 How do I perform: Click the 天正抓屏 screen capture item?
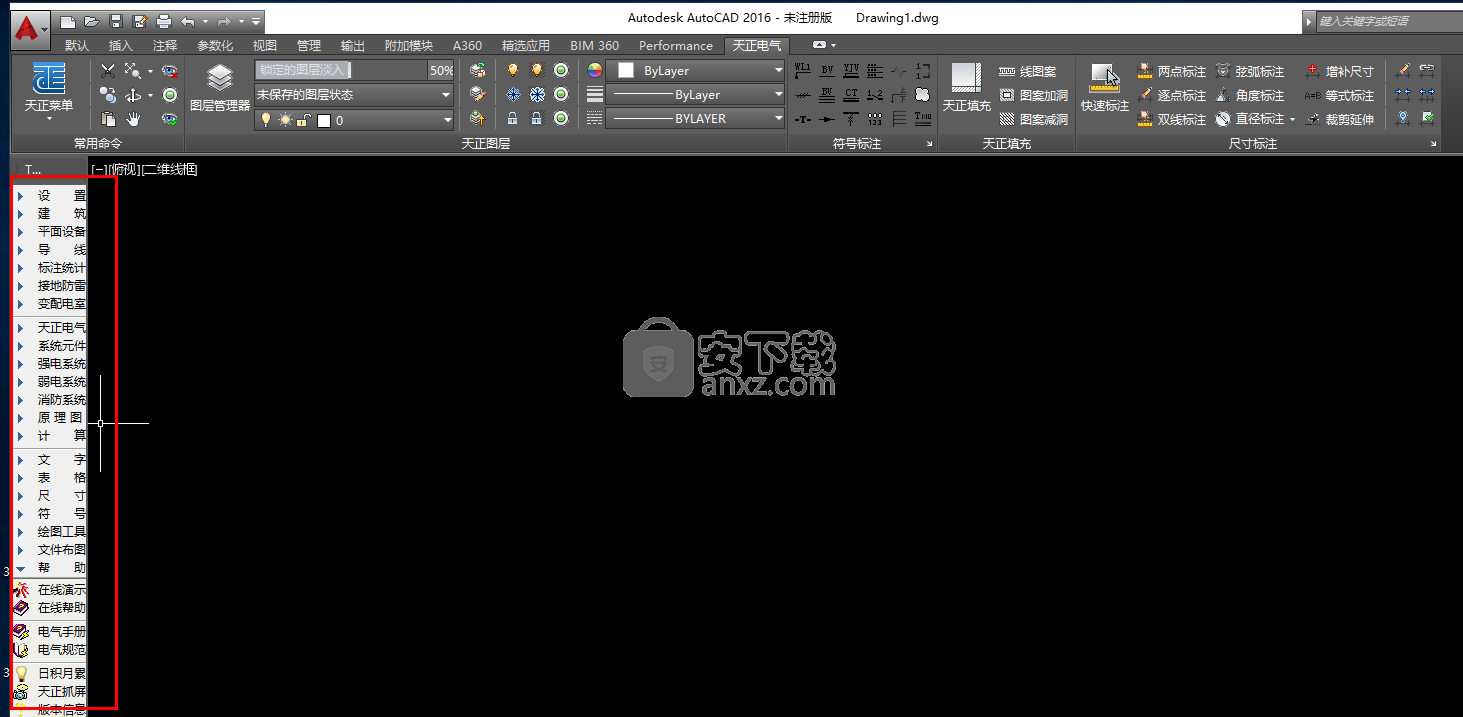(50, 691)
